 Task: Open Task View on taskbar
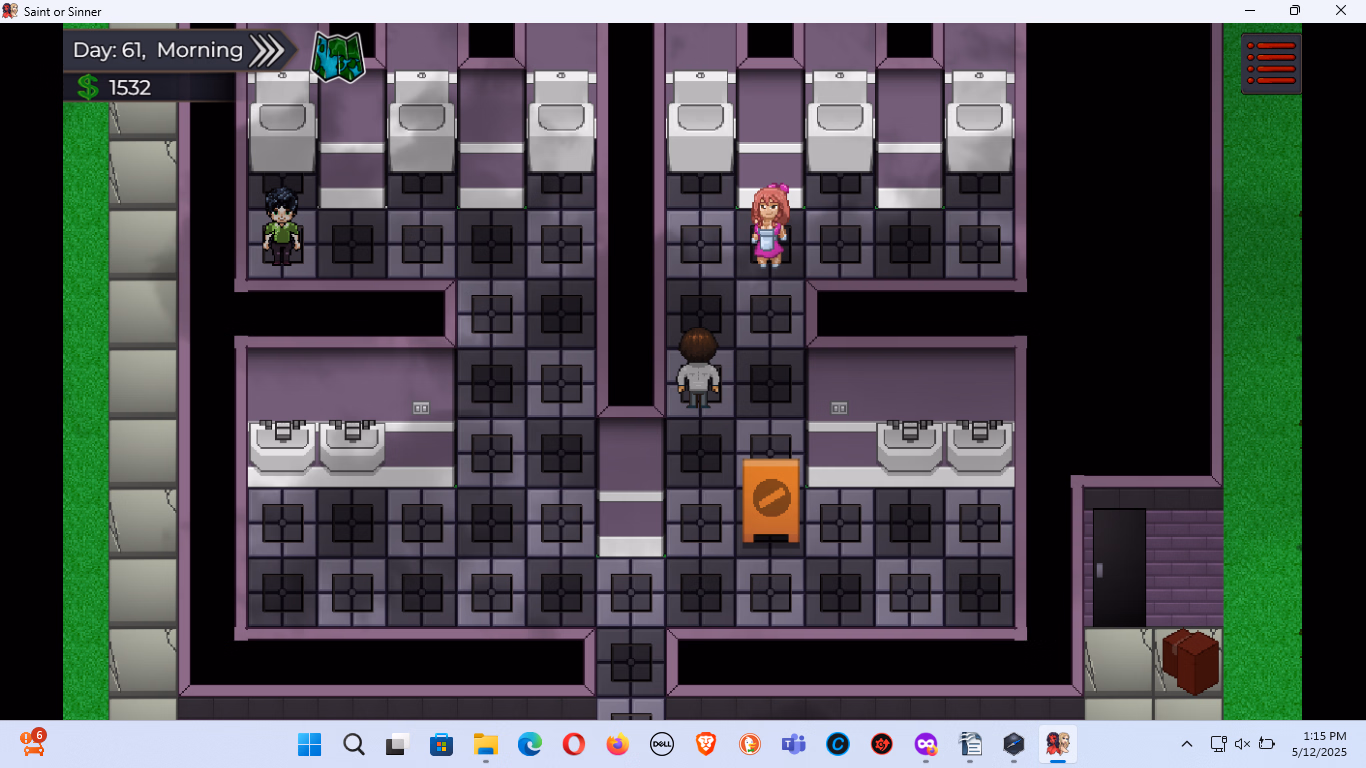pos(397,744)
